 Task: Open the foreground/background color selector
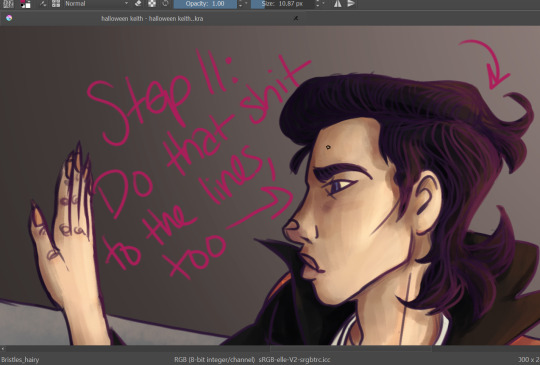(x=25, y=4)
